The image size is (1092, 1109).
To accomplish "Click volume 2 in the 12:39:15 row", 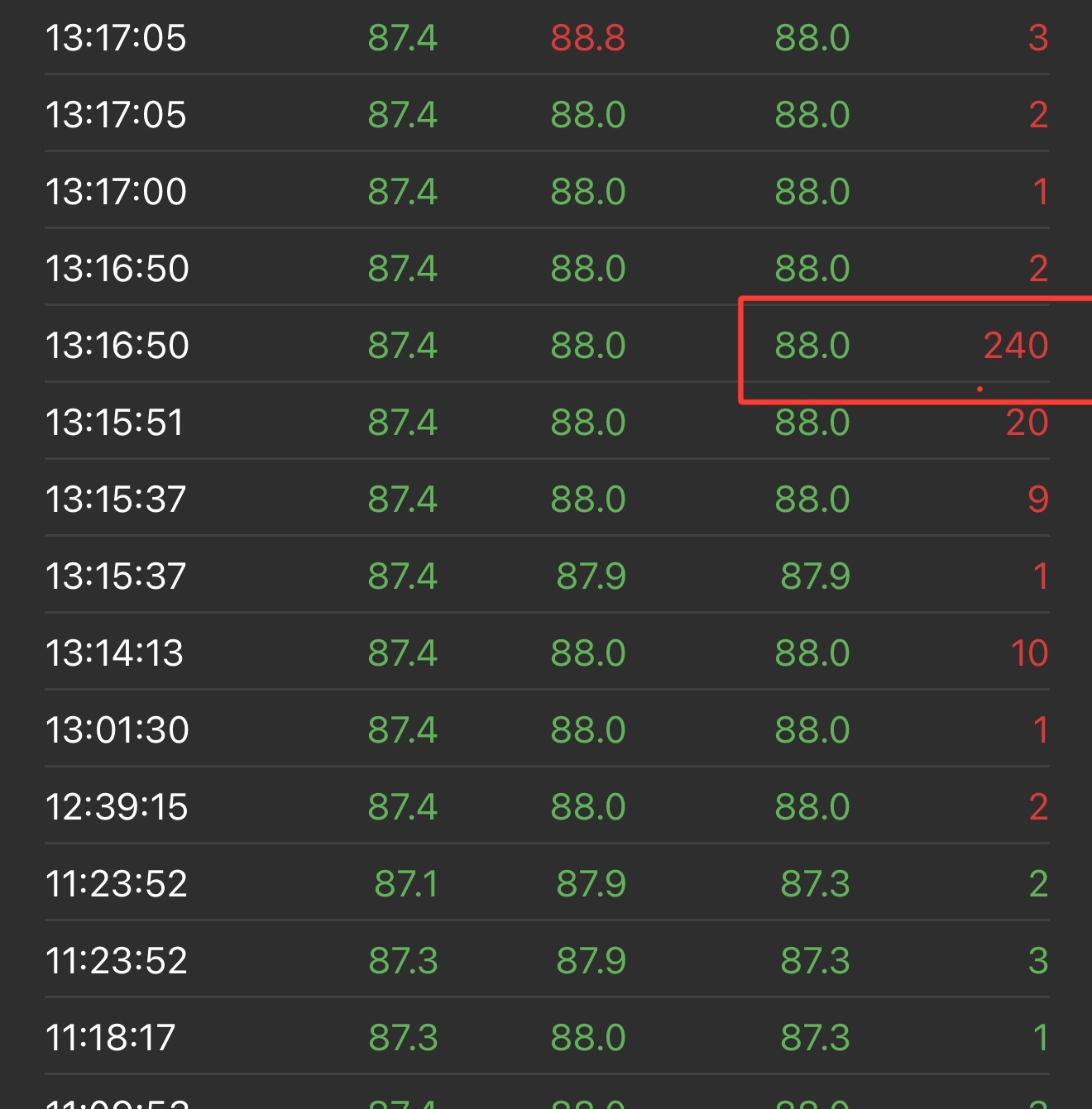I will [x=1038, y=807].
